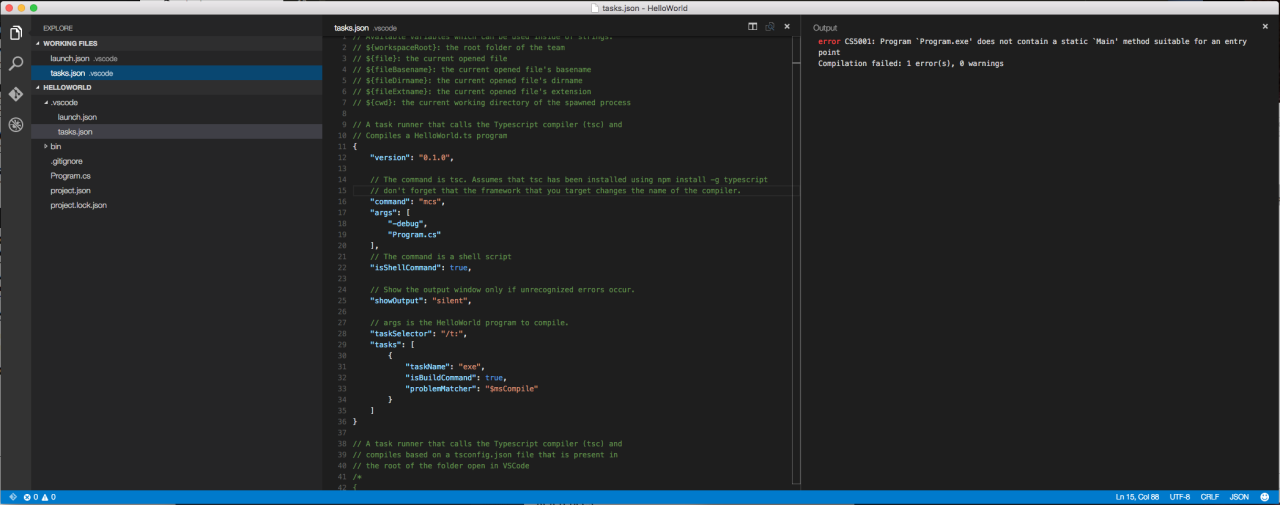
Task: Click the open changes icon in editor toolbar
Action: click(x=770, y=27)
